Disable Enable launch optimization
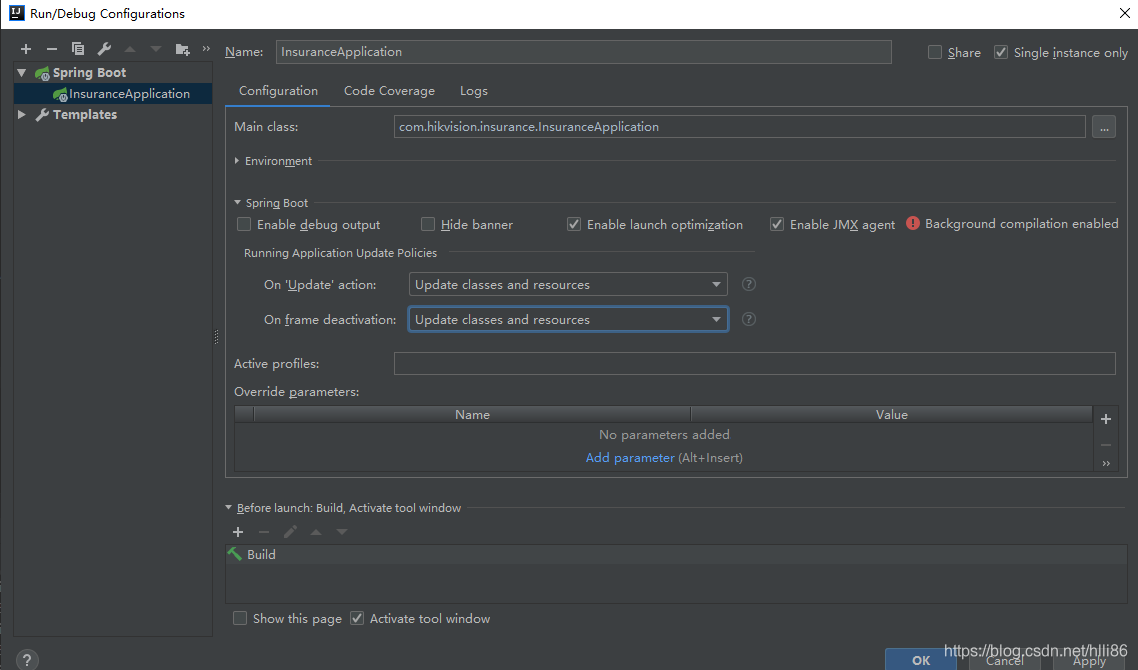 [x=574, y=224]
